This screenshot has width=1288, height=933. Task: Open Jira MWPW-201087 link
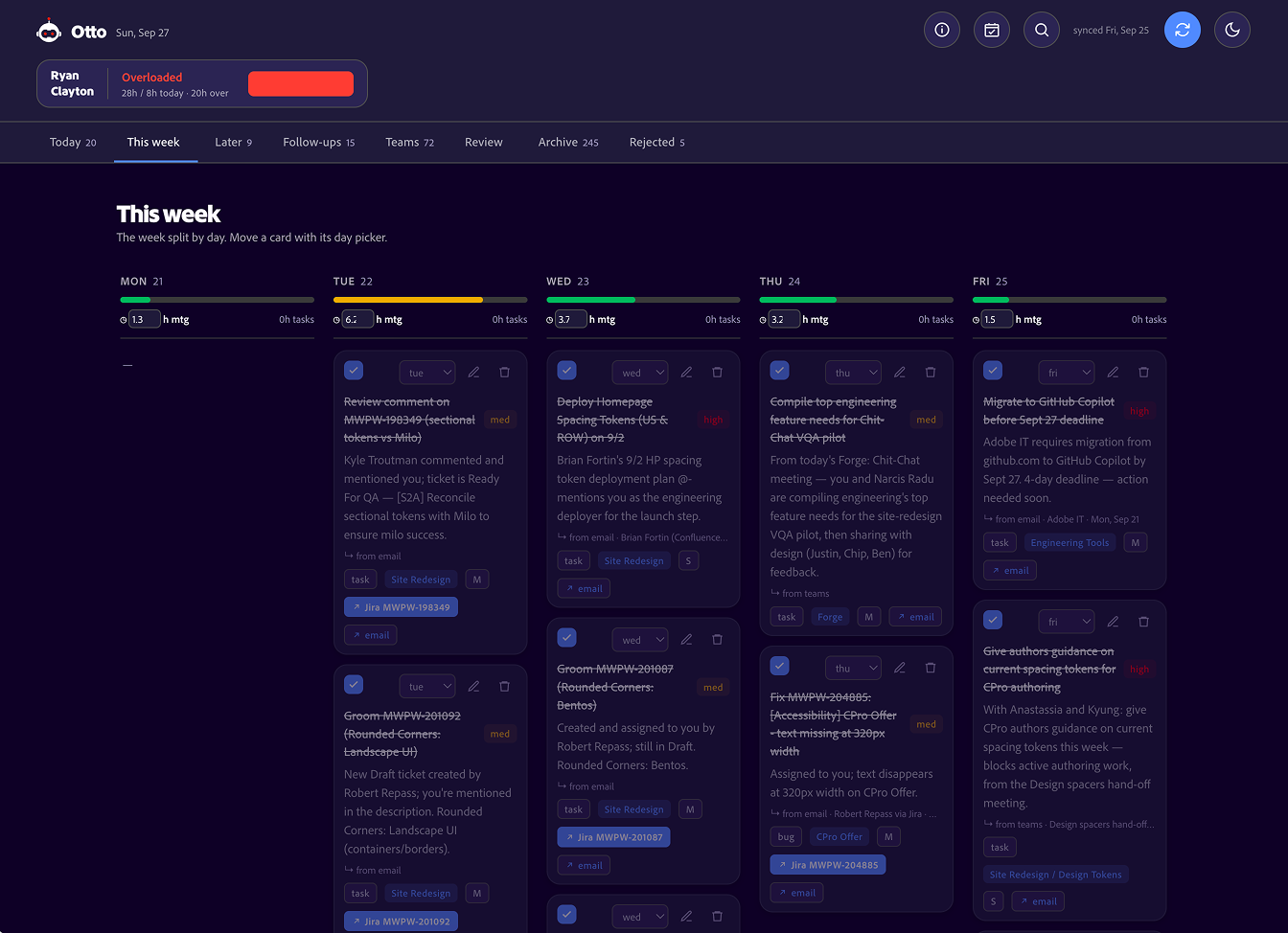coord(613,837)
